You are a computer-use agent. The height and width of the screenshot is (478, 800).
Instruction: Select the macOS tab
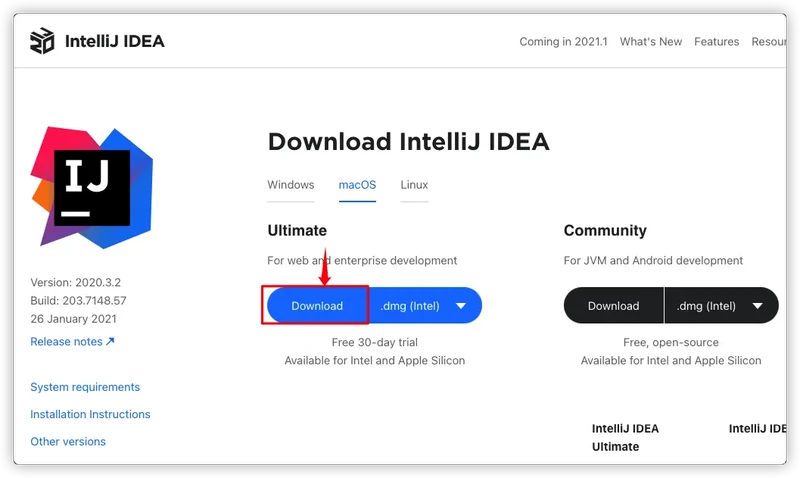pos(357,185)
